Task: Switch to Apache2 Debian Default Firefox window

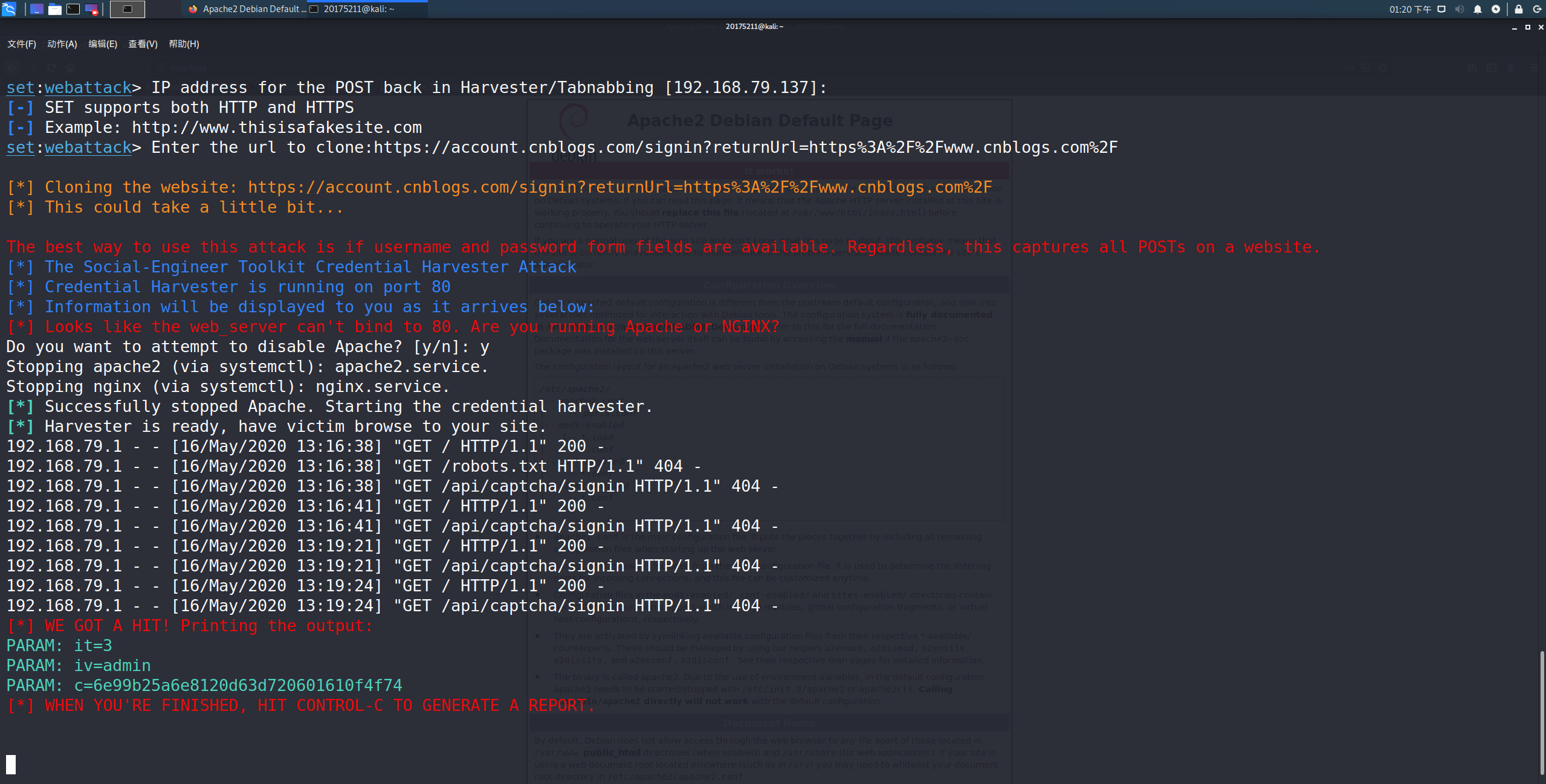Action: tap(247, 9)
